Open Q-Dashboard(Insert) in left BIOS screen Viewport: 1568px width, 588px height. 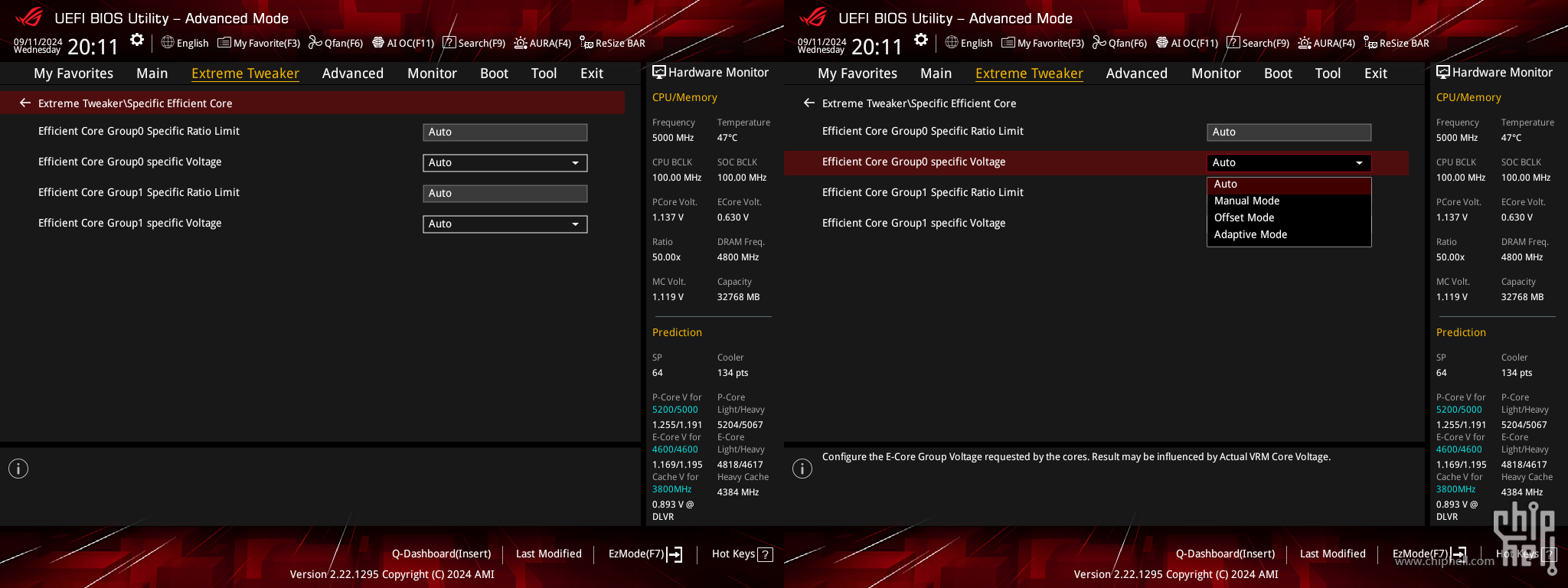442,554
